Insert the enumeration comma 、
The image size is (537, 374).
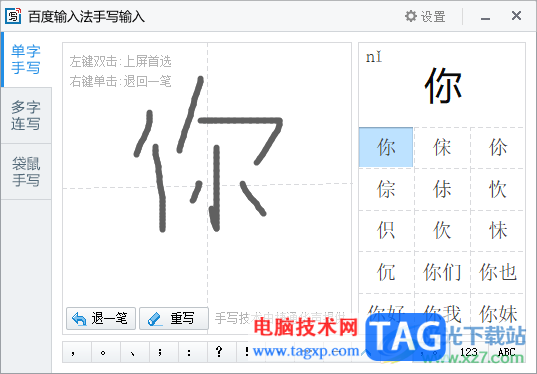[135, 352]
